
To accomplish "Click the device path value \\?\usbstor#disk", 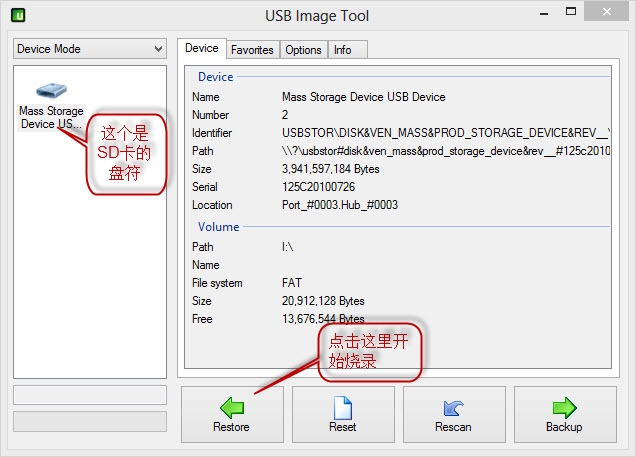I will coord(446,151).
